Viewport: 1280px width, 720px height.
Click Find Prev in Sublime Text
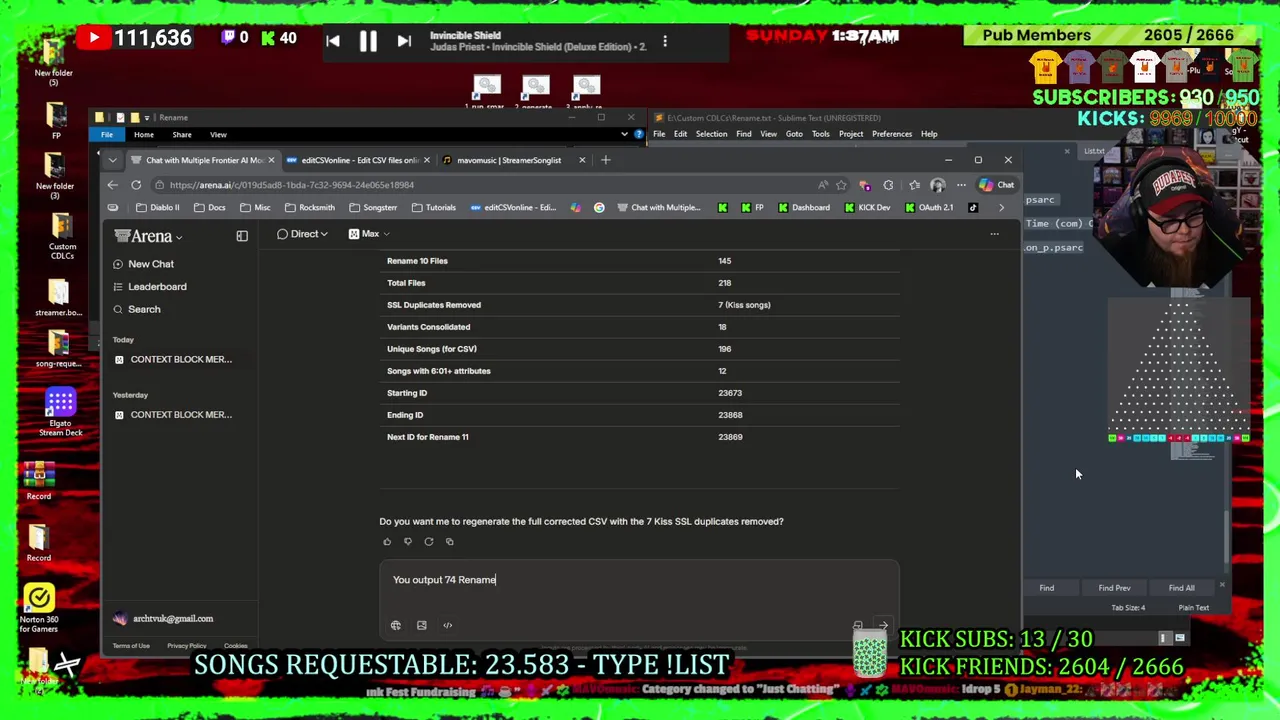tap(1114, 588)
